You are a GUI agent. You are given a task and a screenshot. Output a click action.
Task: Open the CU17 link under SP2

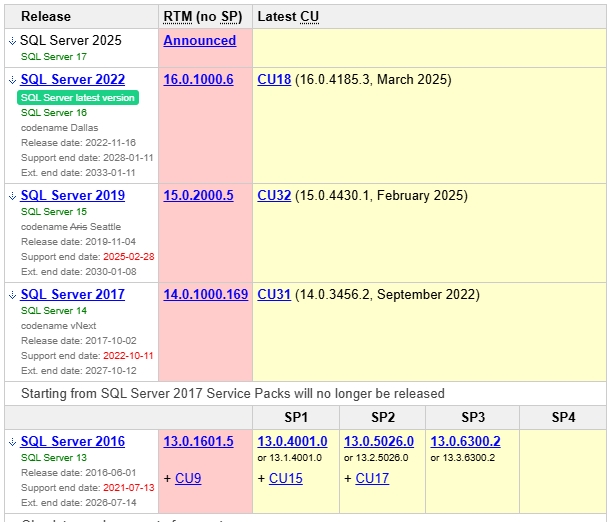(x=372, y=478)
